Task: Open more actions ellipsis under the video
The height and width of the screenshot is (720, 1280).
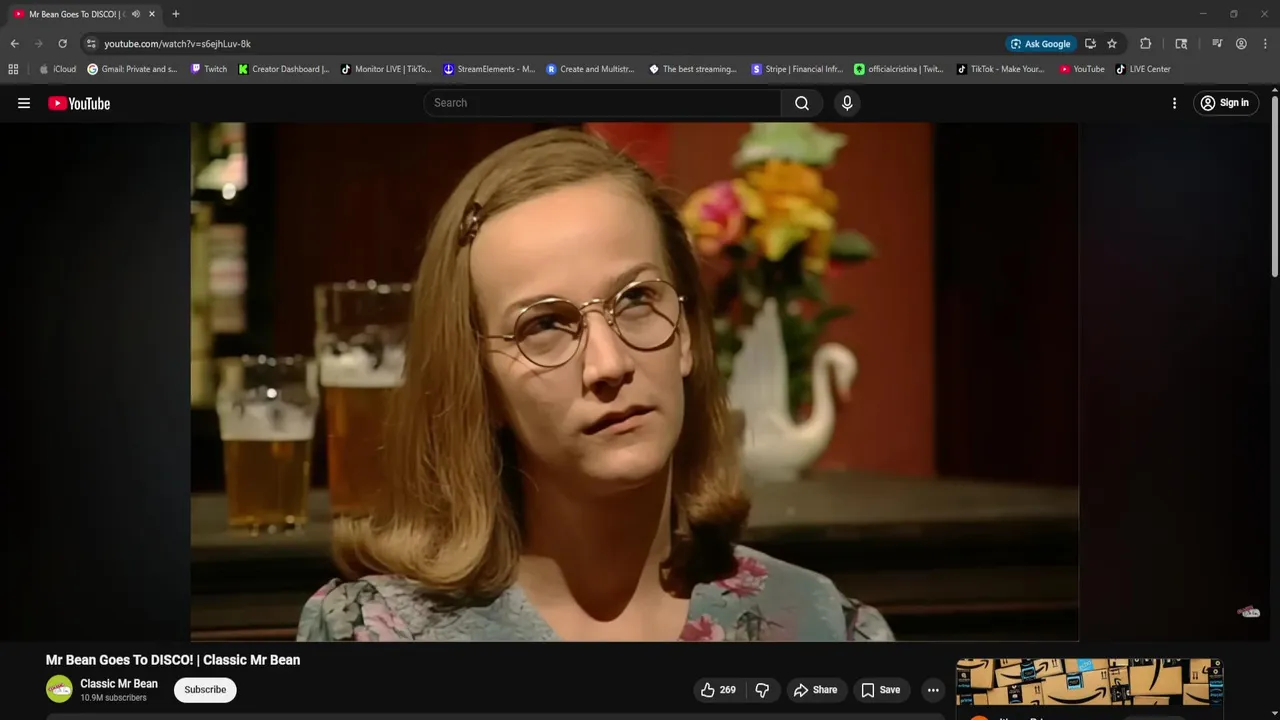Action: point(933,690)
